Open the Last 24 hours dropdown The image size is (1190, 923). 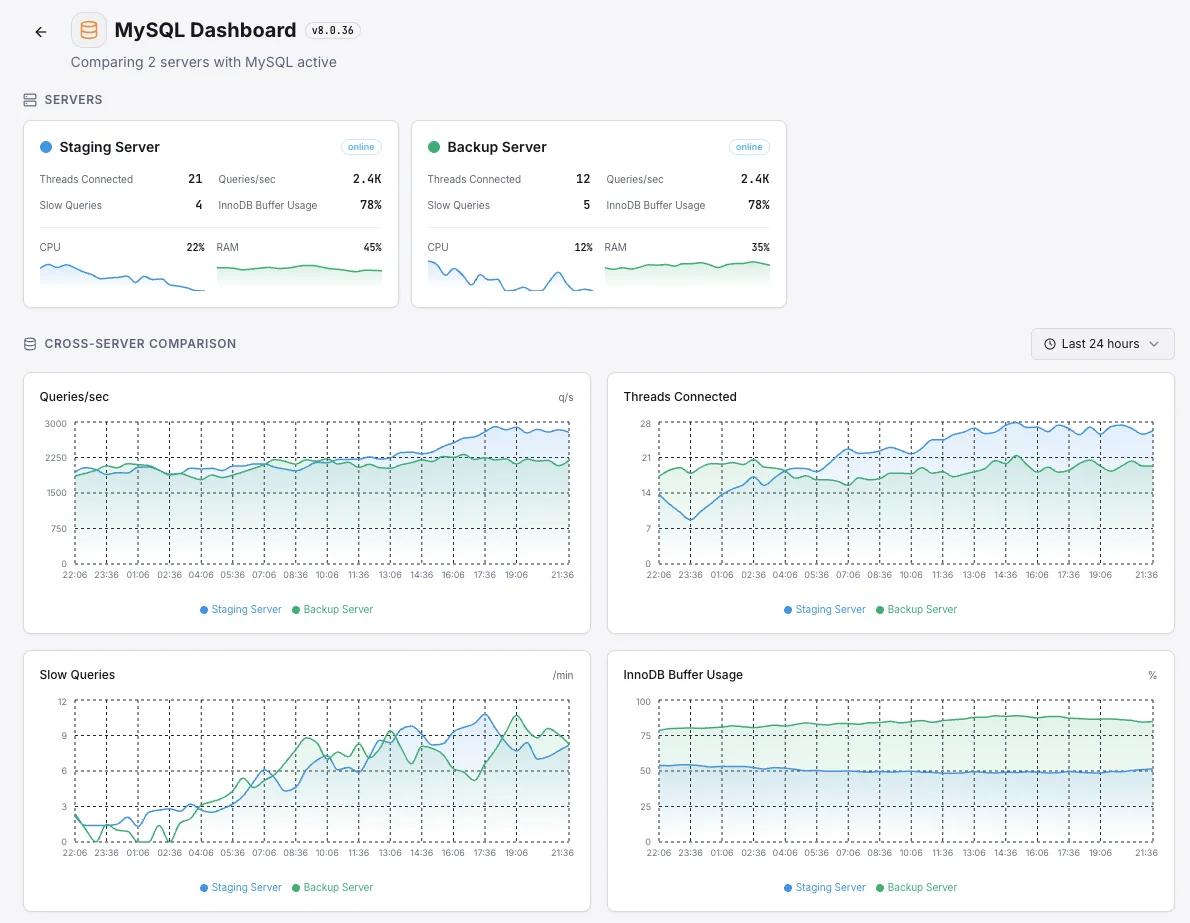click(x=1102, y=344)
